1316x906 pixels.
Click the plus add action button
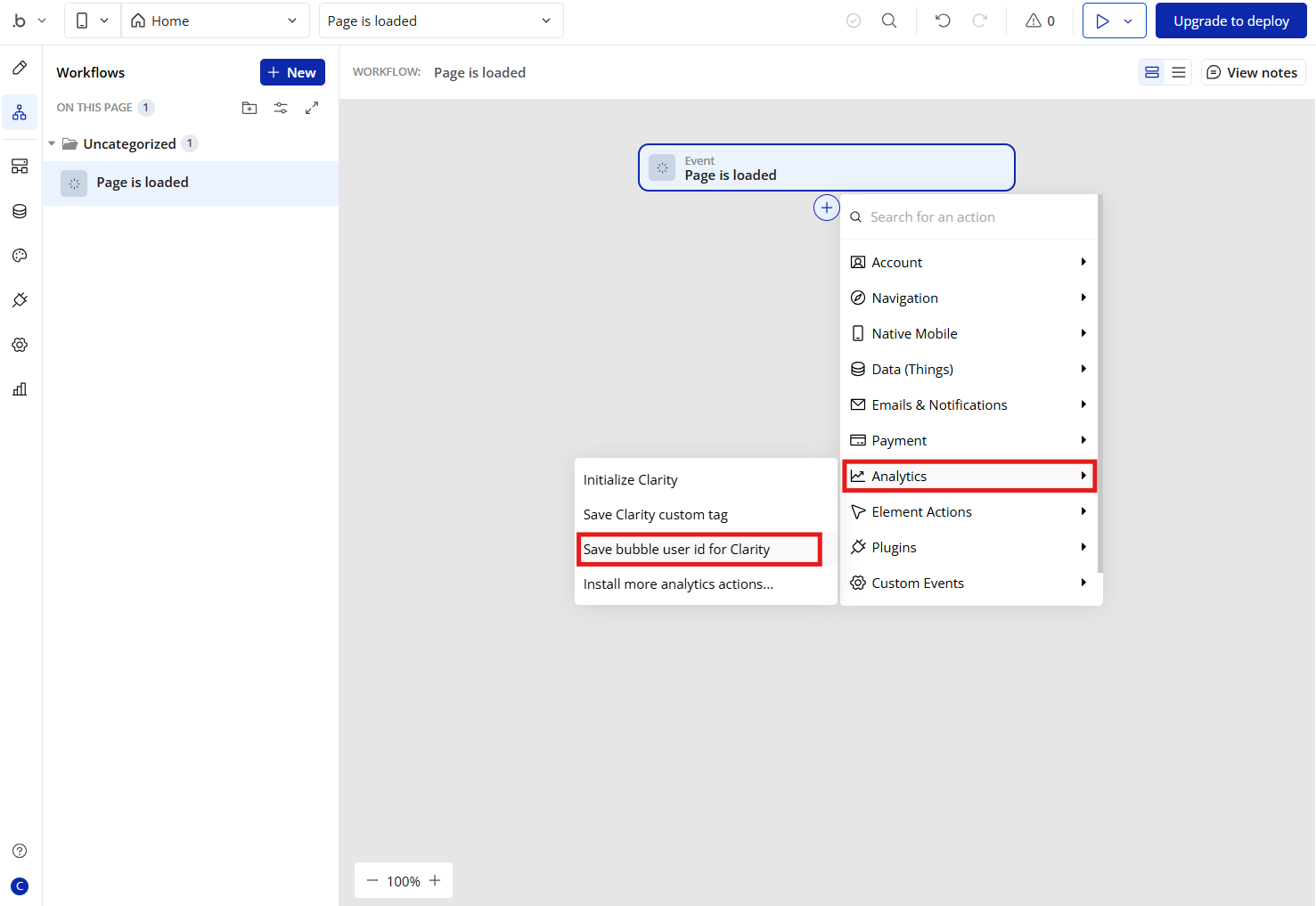pos(827,208)
